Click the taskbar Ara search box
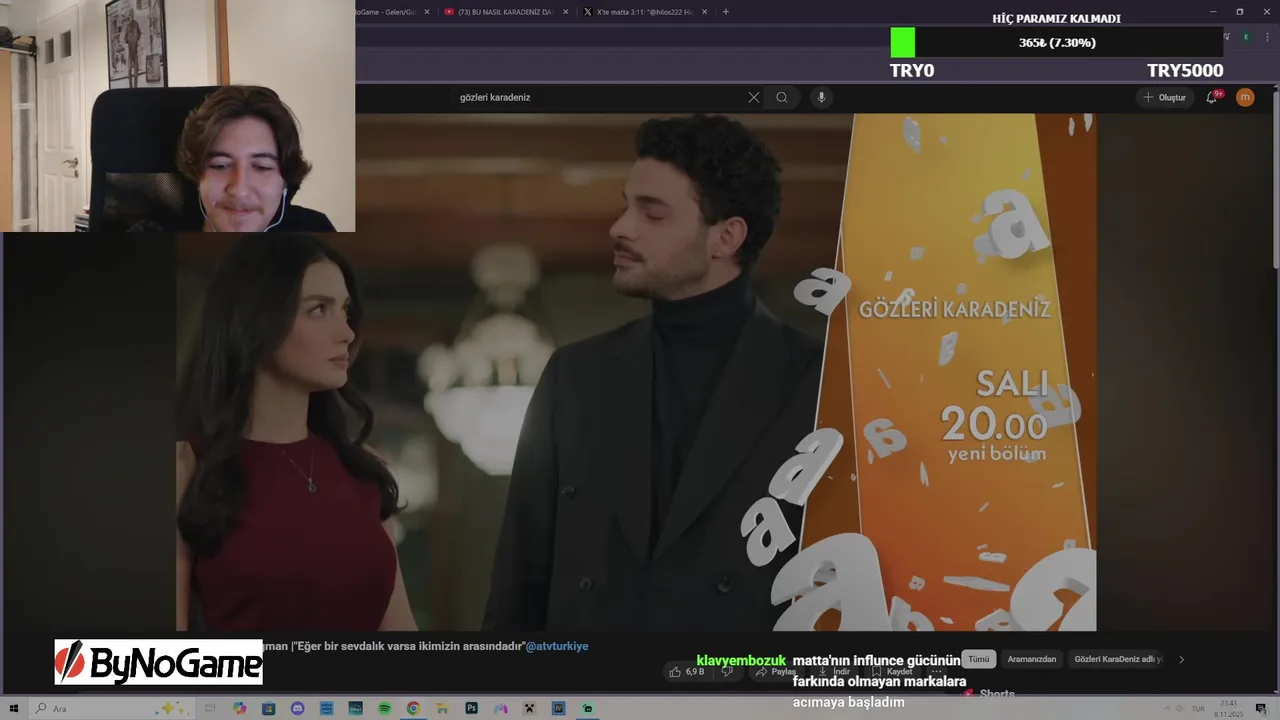Viewport: 1280px width, 720px height. click(112, 708)
